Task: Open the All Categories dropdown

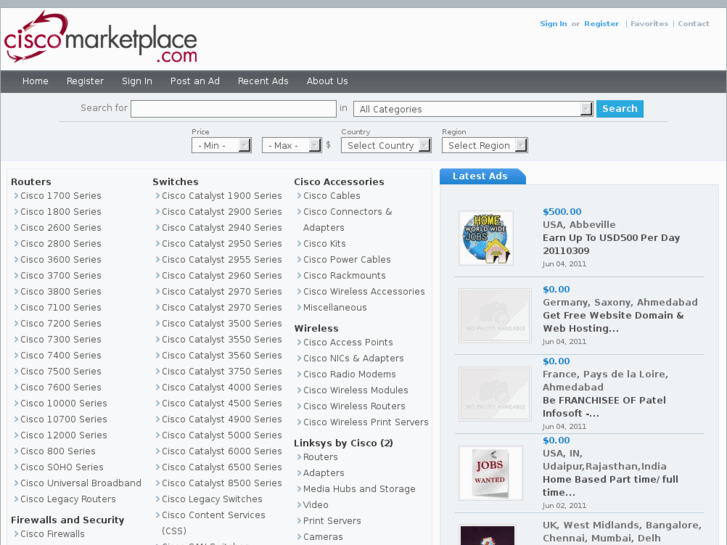Action: 473,109
